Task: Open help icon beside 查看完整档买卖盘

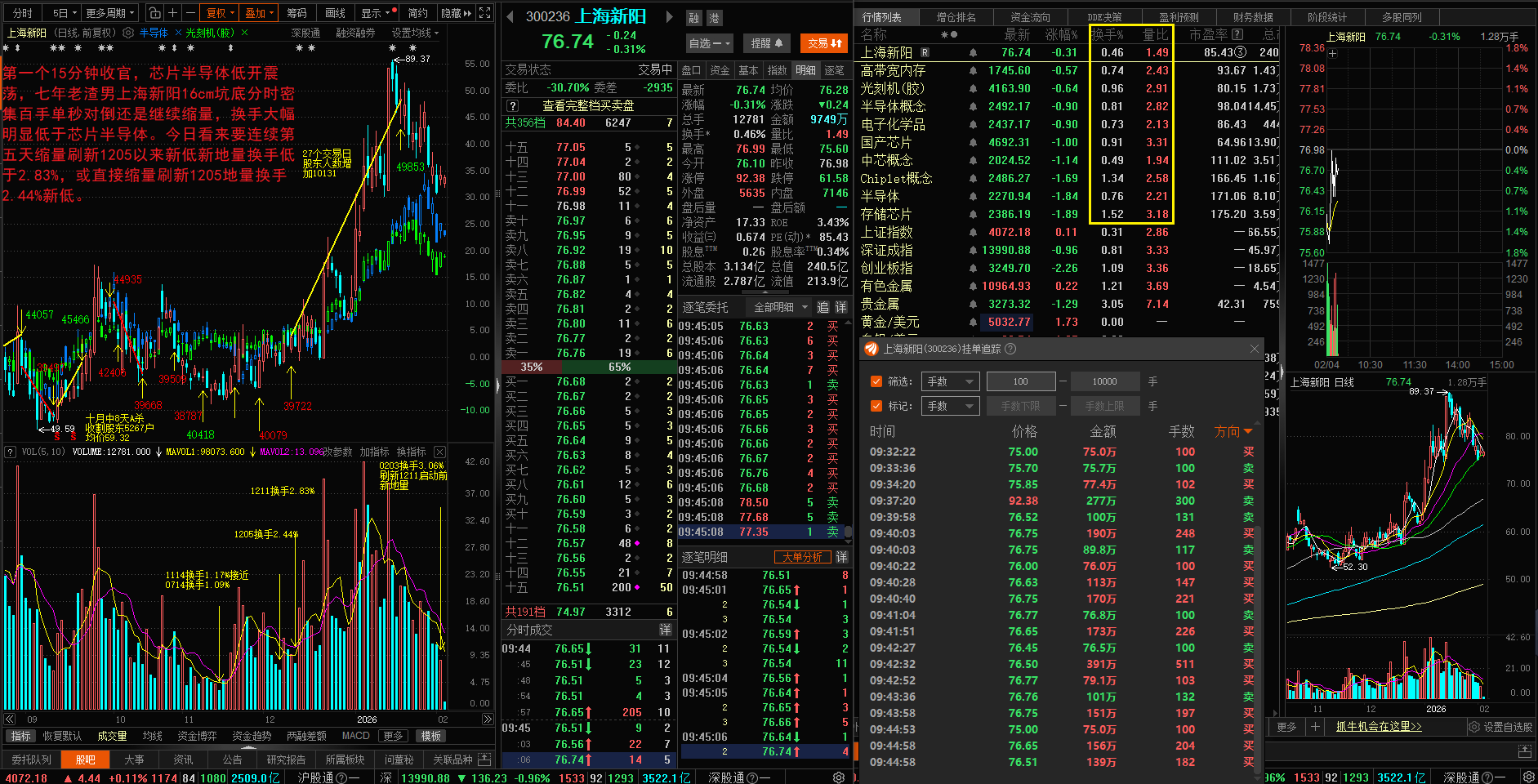Action: (512, 106)
